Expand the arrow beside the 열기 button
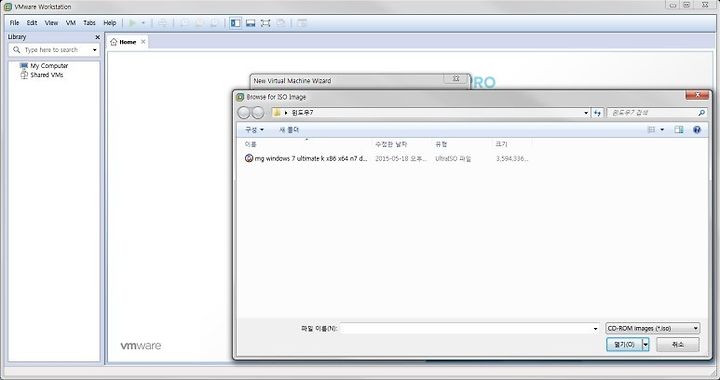Image resolution: width=720 pixels, height=380 pixels. tap(646, 344)
